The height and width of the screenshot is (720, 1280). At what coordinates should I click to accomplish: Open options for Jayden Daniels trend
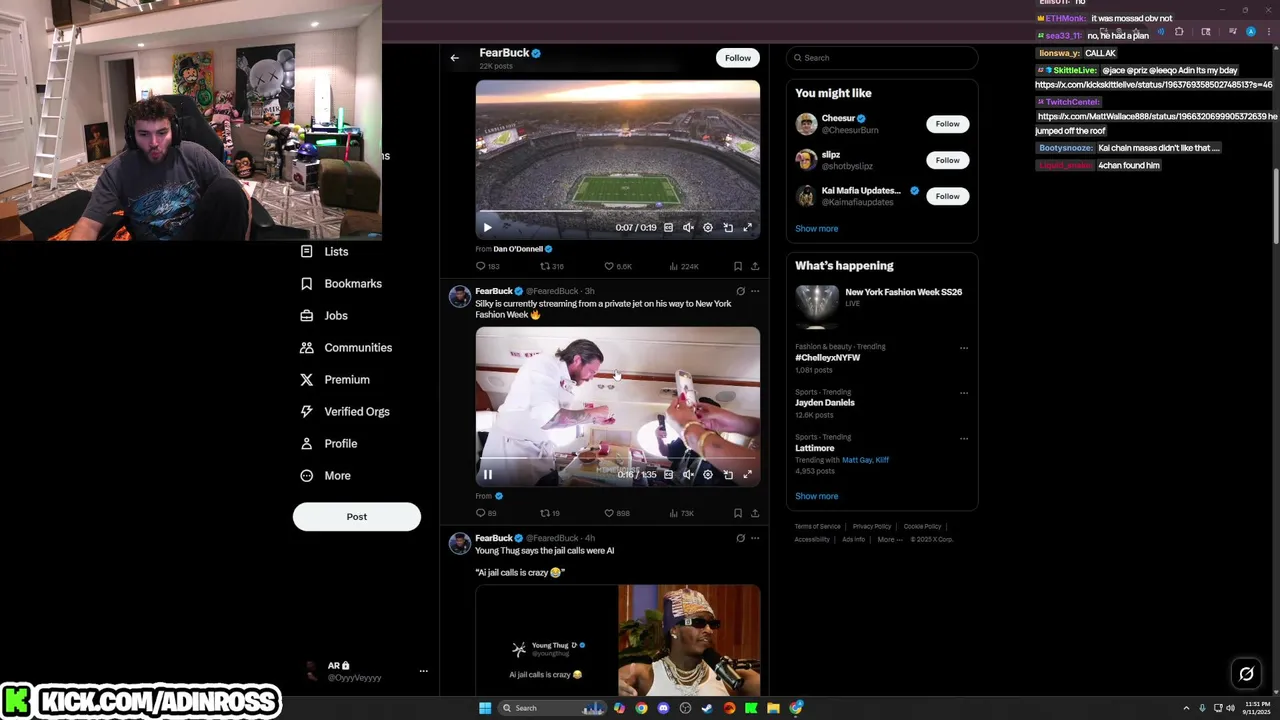coord(964,393)
